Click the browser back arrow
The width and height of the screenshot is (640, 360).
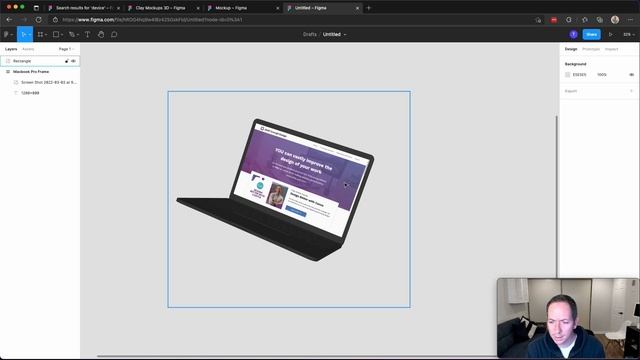[x=9, y=20]
